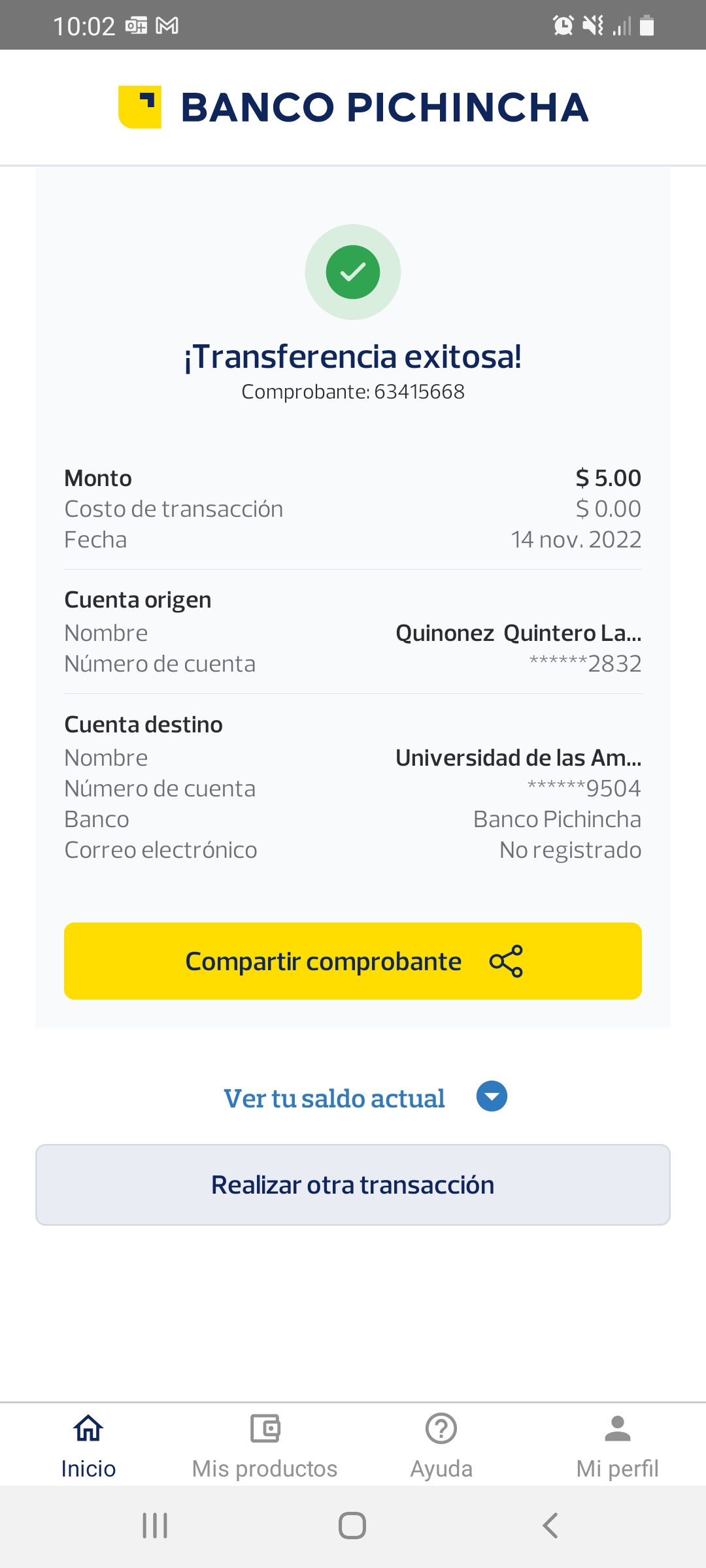Tap the Android home button
706x1568 pixels.
tap(352, 1526)
